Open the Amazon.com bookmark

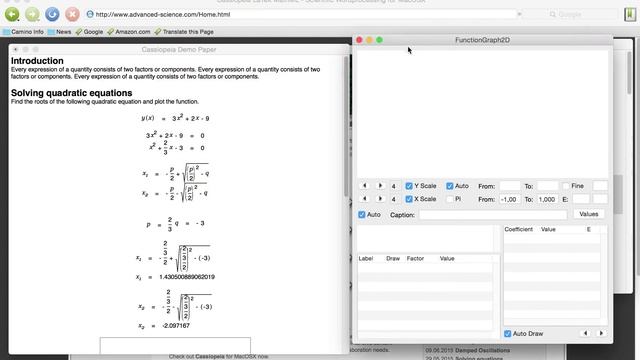coord(129,32)
